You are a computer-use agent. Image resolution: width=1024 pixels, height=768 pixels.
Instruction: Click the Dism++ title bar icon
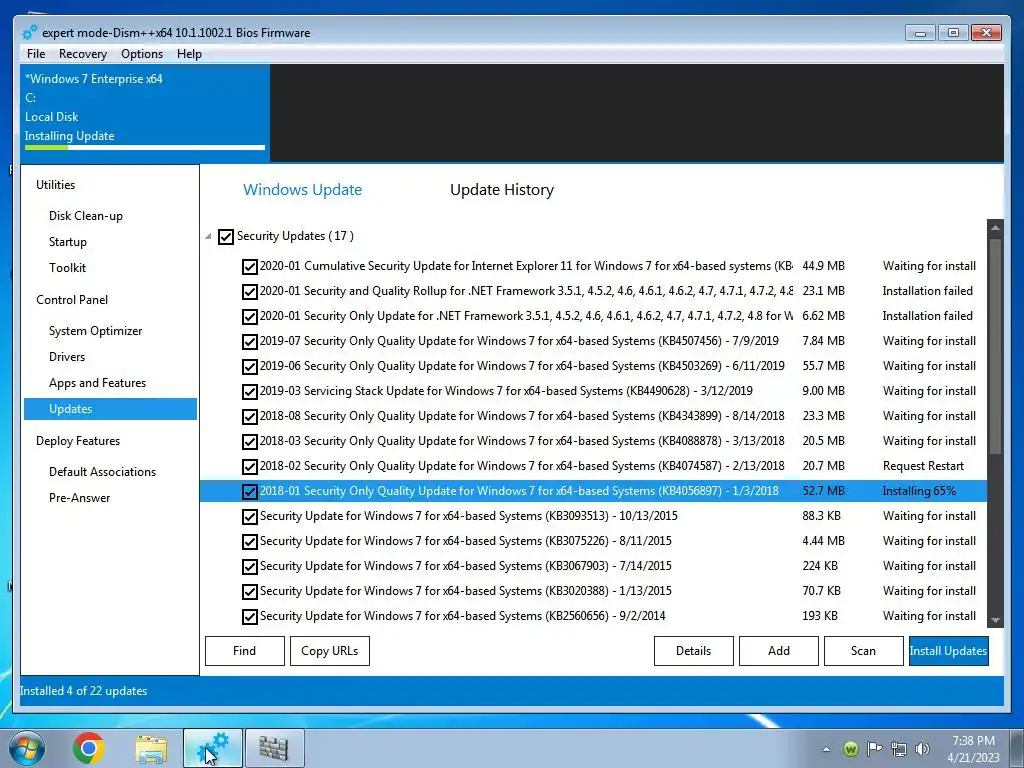tap(29, 32)
